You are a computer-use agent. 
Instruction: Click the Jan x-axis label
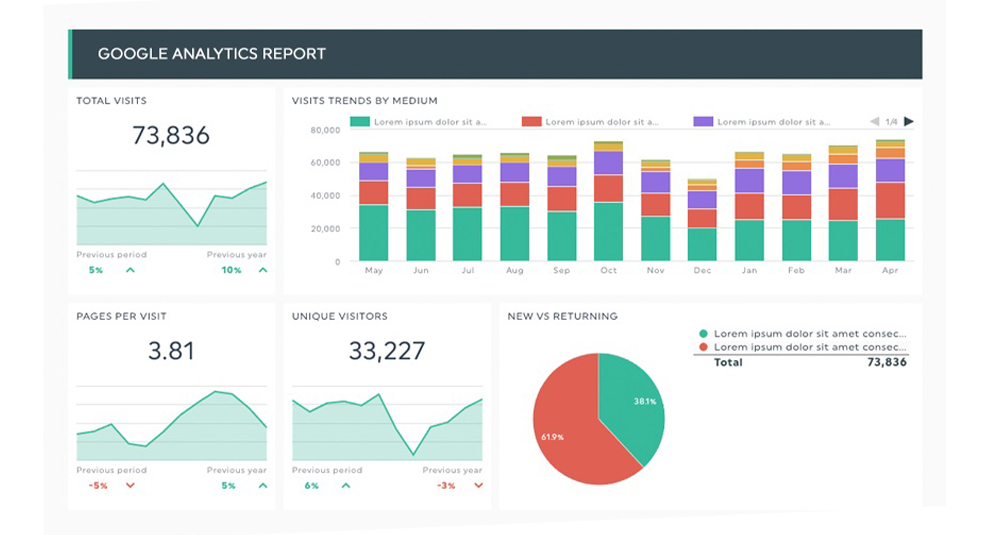(x=749, y=270)
